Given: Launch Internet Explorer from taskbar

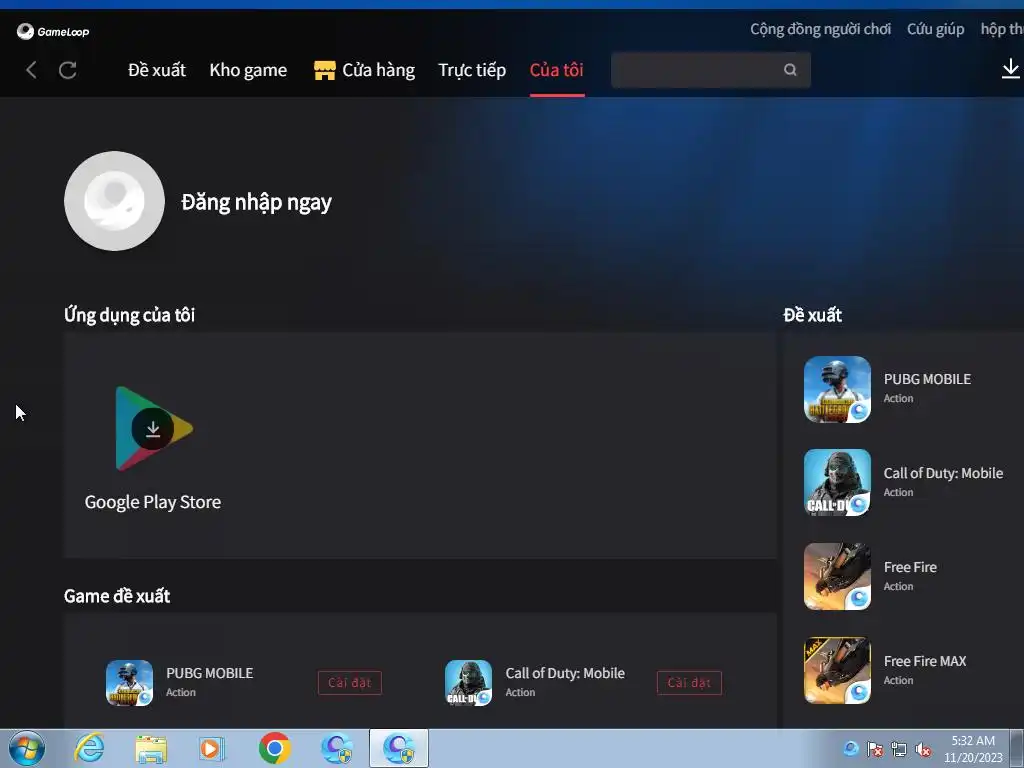Looking at the screenshot, I should (x=89, y=748).
